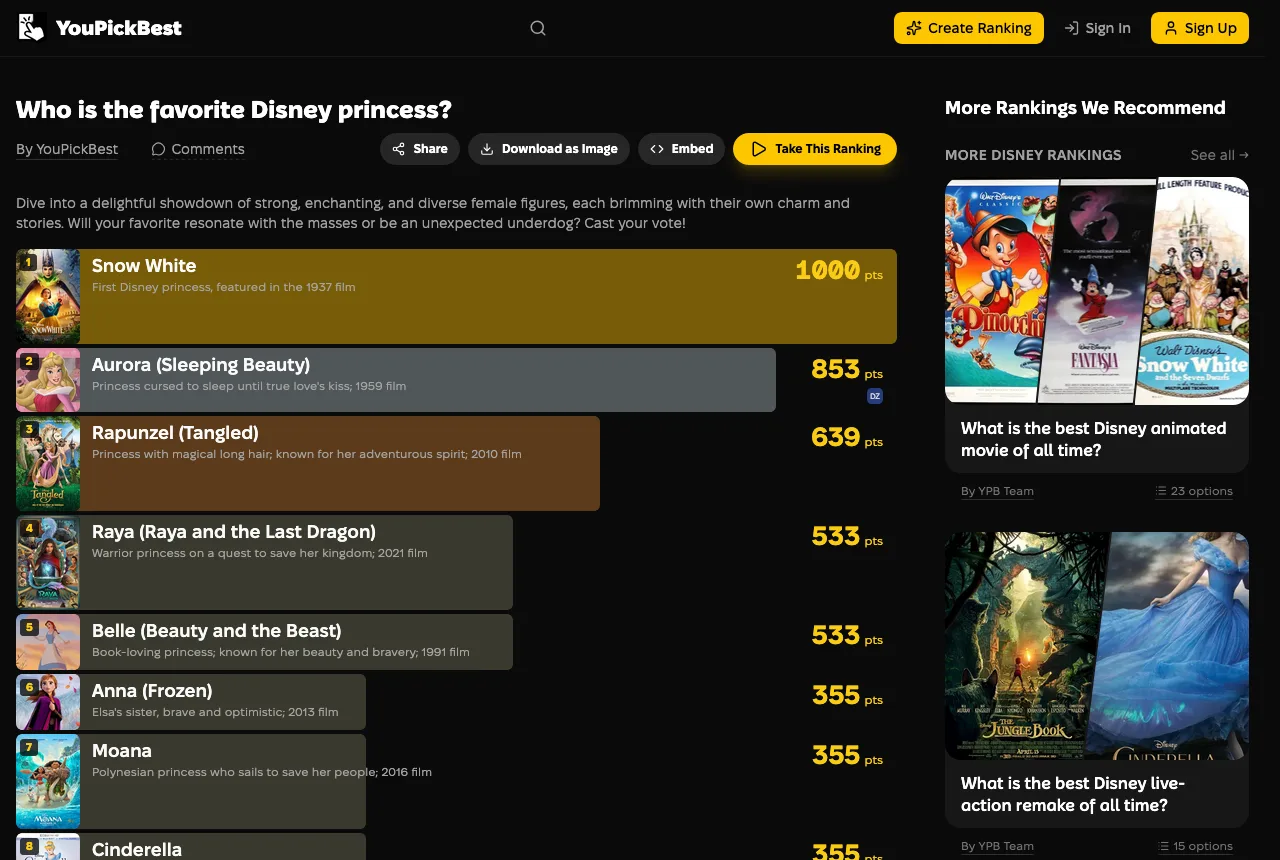Select the Rapunzel (Tangled) title
Image resolution: width=1280 pixels, height=860 pixels.
tap(175, 433)
